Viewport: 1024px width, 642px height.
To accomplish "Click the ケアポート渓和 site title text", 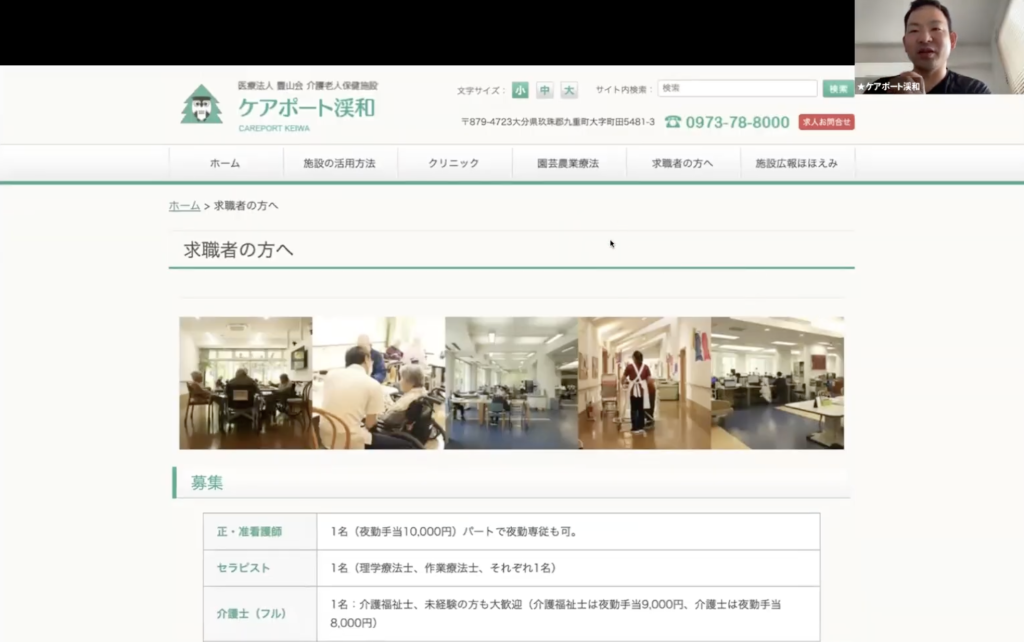I will point(306,107).
